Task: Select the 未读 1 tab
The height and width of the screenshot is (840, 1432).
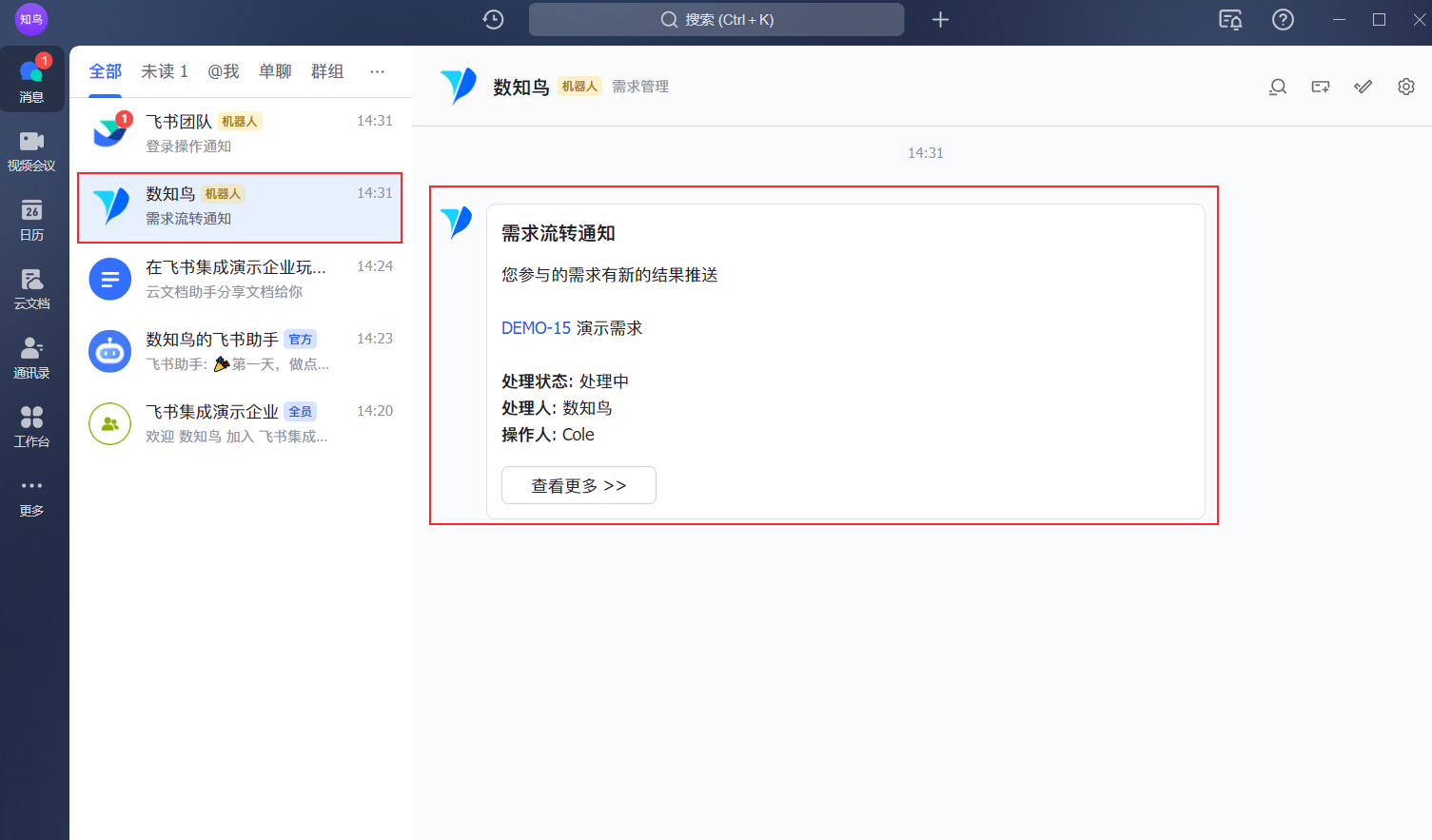Action: 165,71
